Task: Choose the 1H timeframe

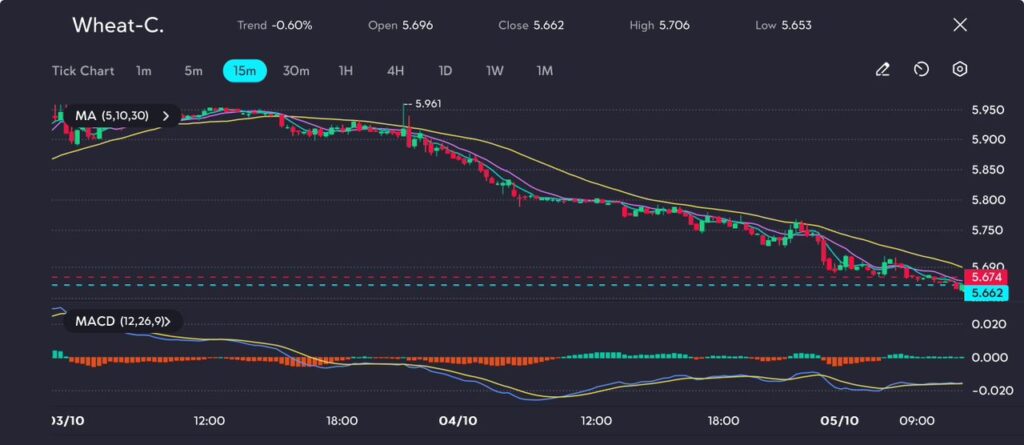Action: click(x=346, y=71)
